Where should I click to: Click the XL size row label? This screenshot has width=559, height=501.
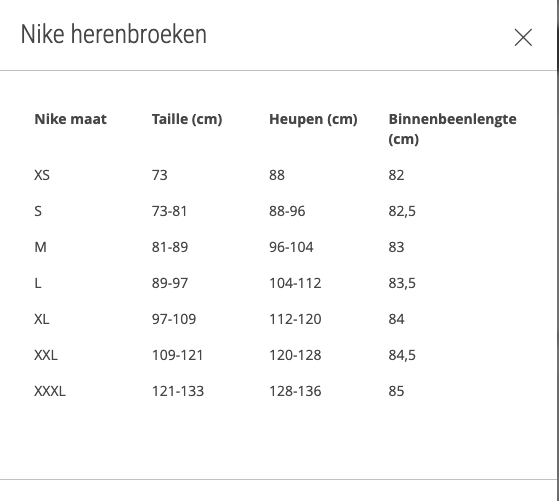click(x=42, y=319)
